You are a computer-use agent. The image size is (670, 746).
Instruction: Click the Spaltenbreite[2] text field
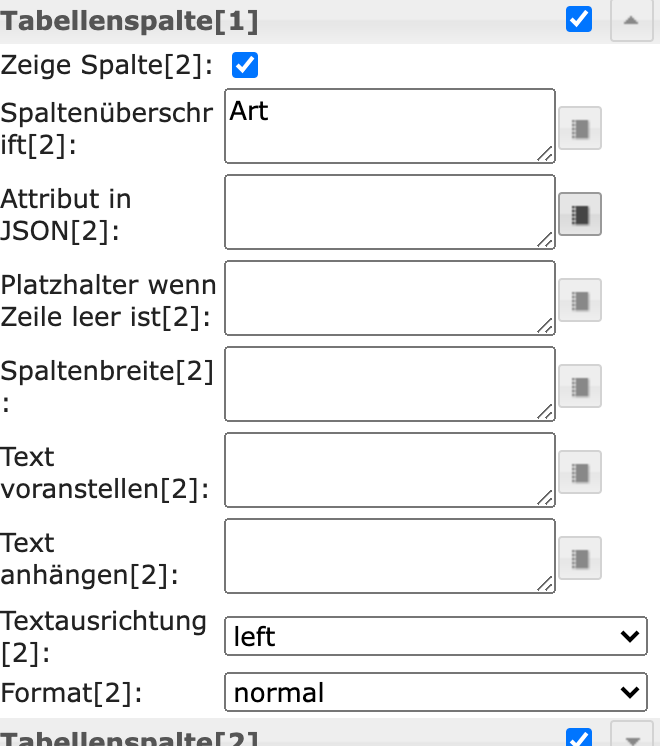(389, 384)
